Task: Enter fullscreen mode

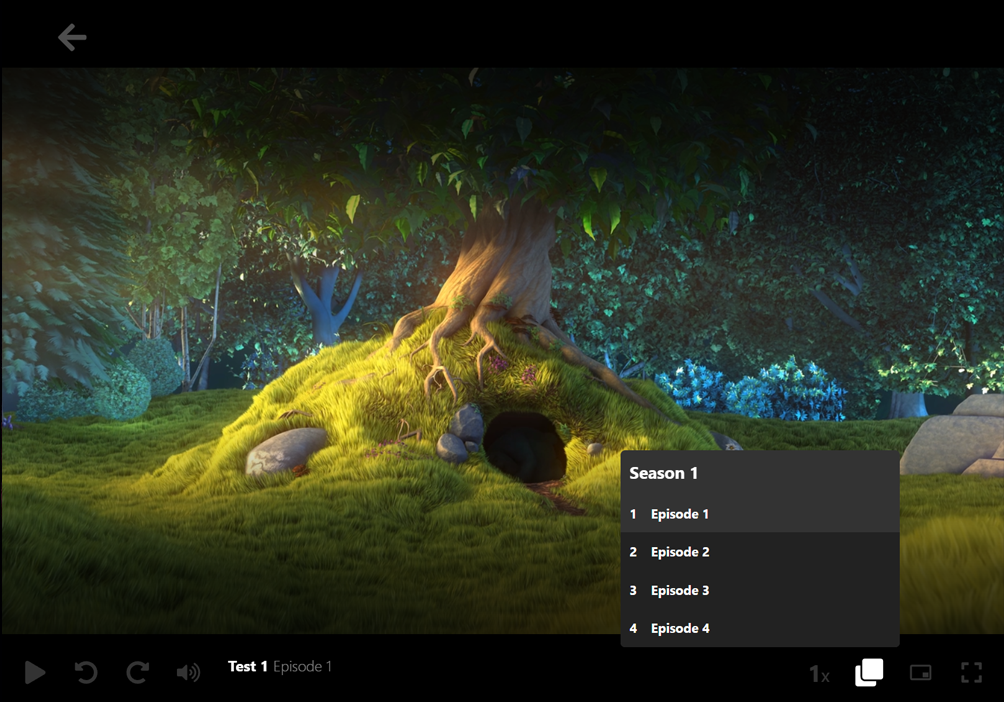Action: [x=971, y=672]
